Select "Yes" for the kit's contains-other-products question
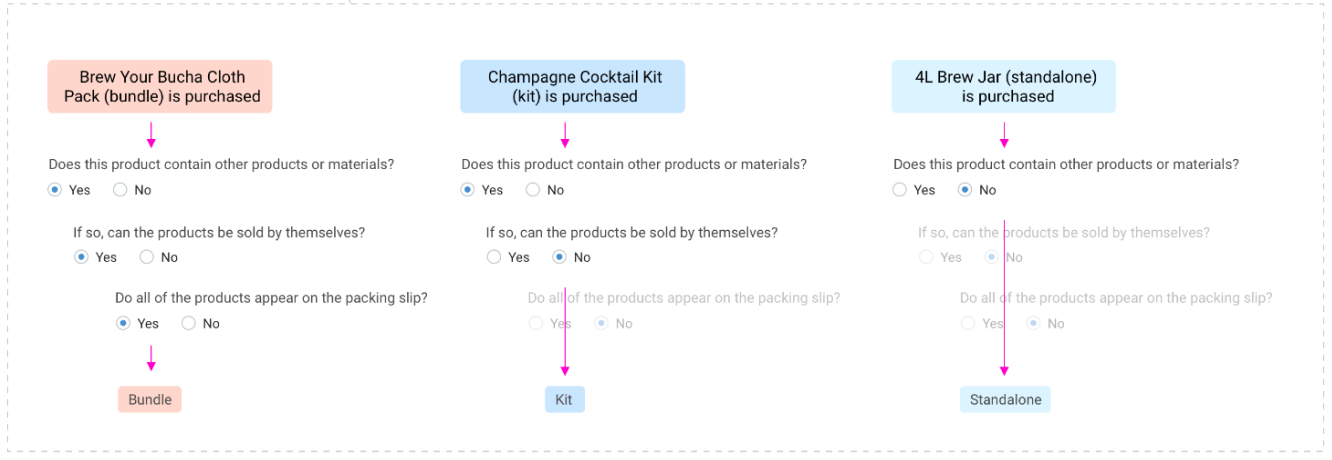1332x460 pixels. [468, 190]
